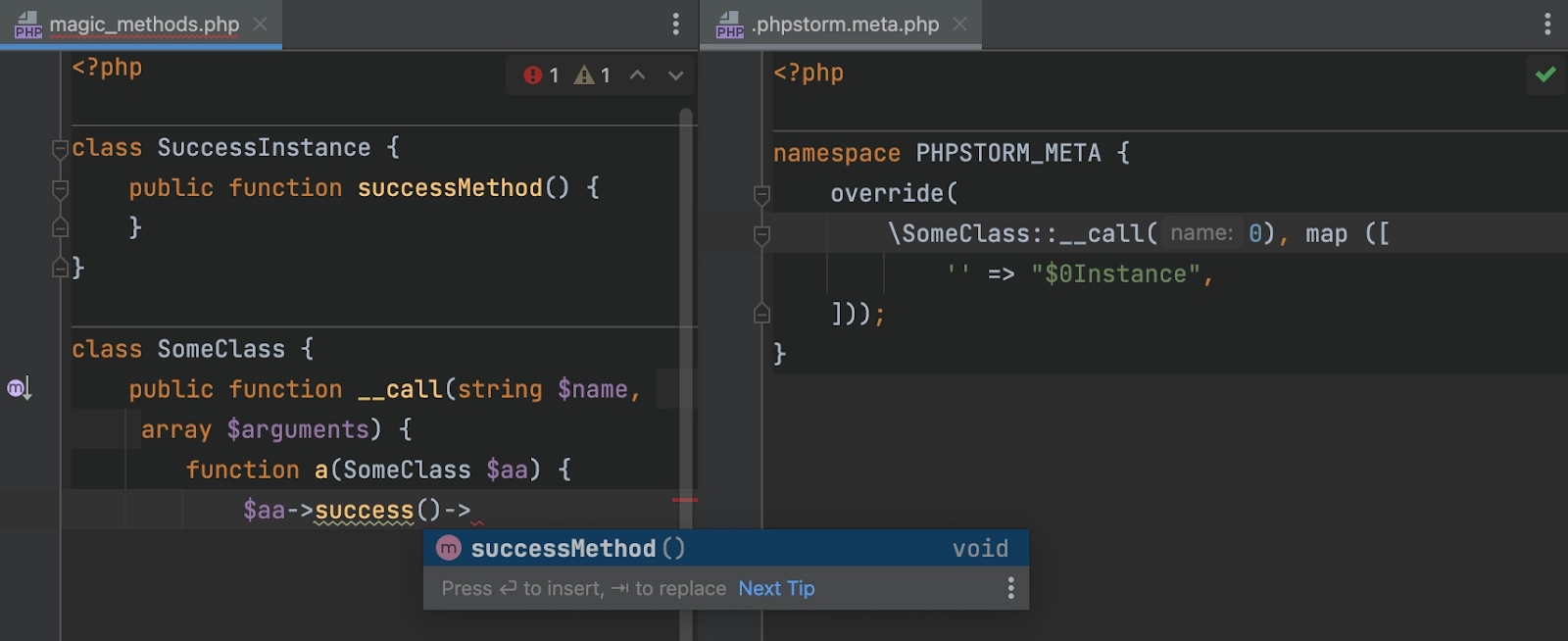Click 'successMethod' in function declaration
This screenshot has height=641, width=1568.
pos(450,187)
